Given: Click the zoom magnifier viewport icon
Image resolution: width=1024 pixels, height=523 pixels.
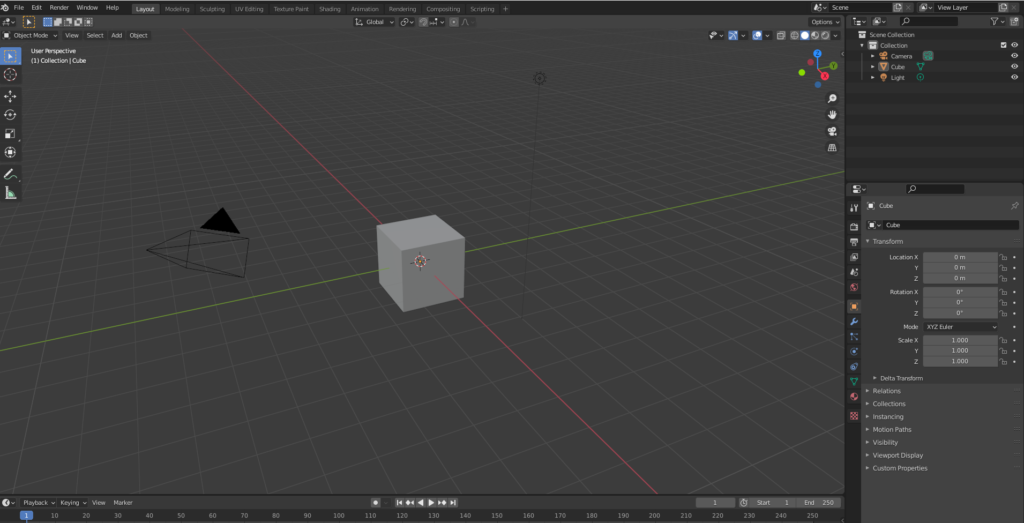Looking at the screenshot, I should pyautogui.click(x=832, y=99).
